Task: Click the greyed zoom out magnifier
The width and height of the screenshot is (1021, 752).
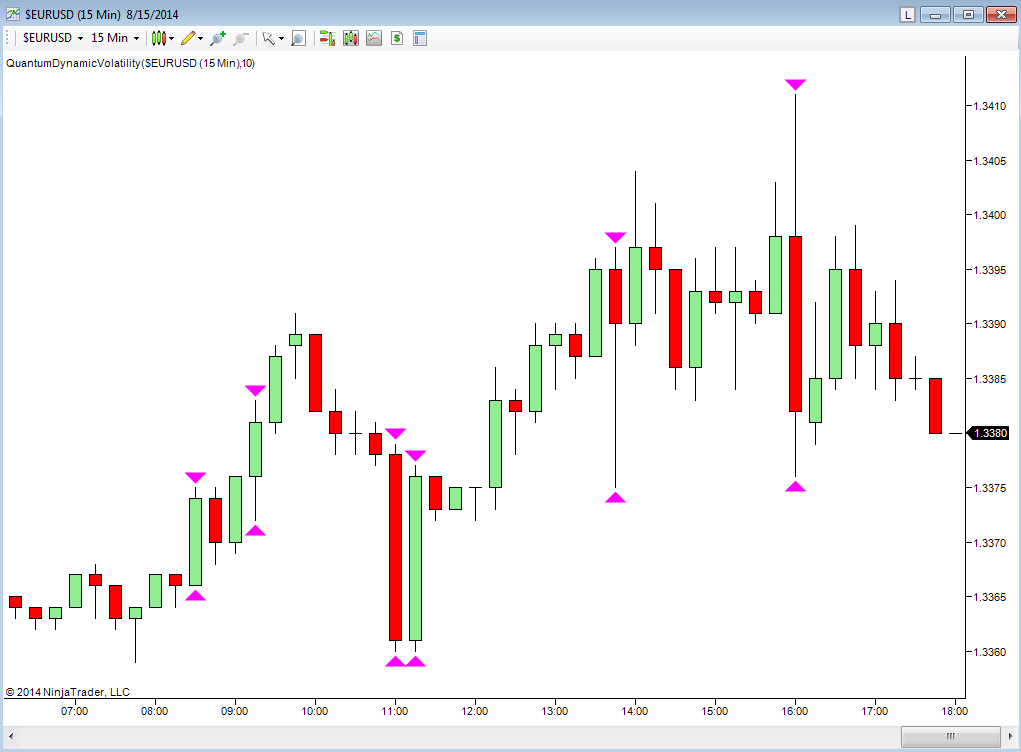Action: 241,38
